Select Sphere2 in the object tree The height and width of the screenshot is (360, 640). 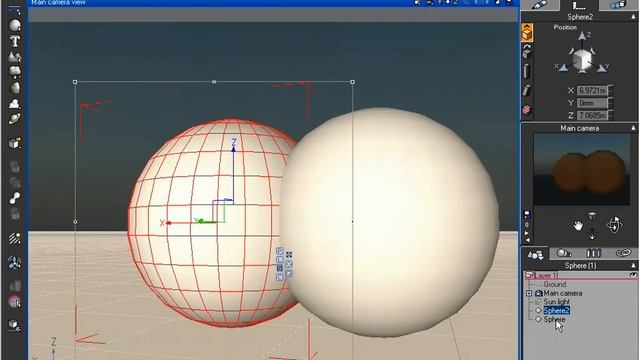(556, 311)
